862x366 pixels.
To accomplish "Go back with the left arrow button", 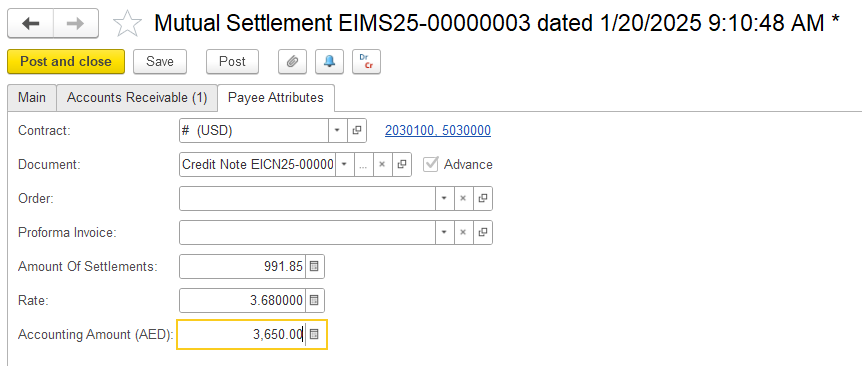I will point(30,23).
